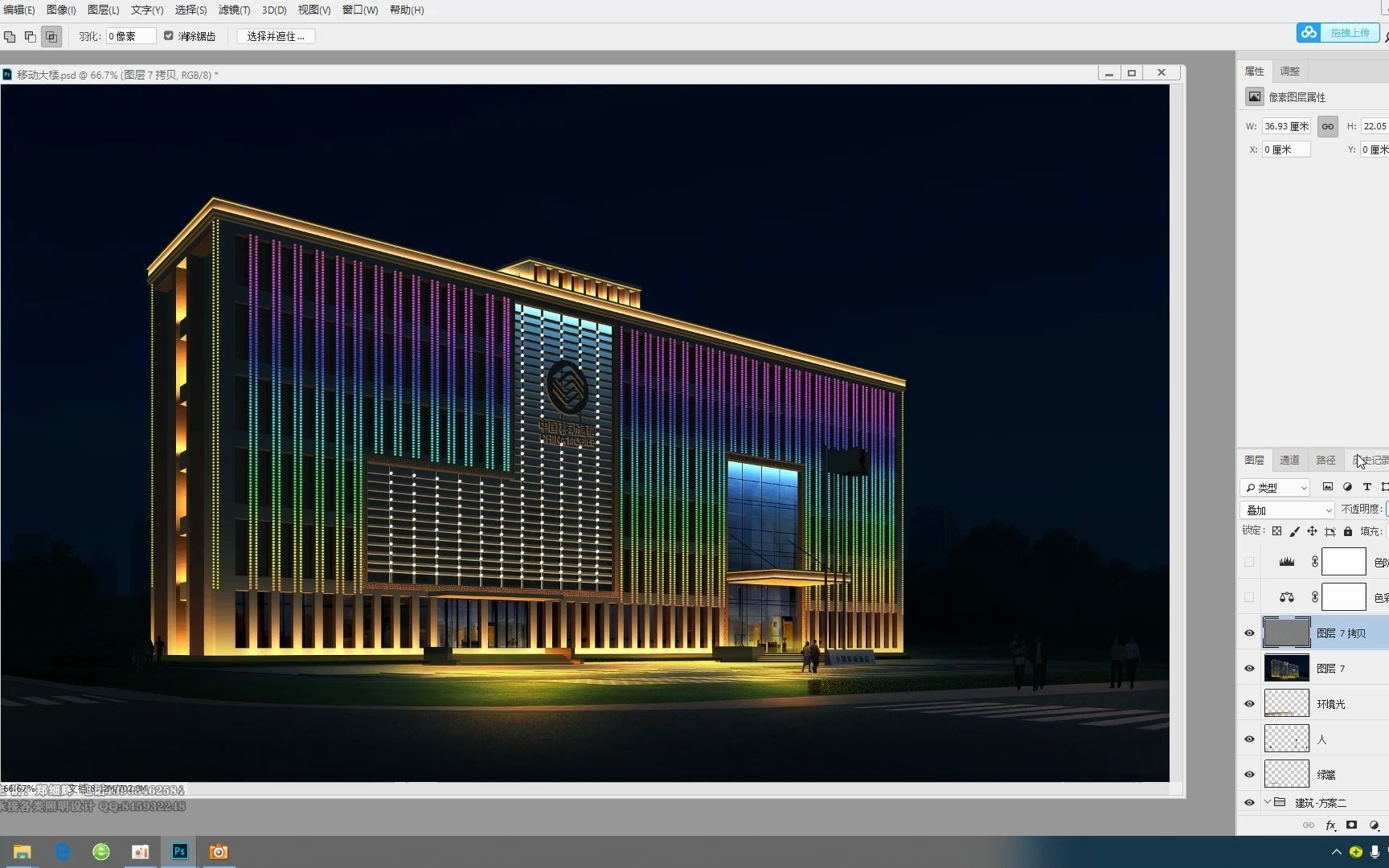Click the fx layer style icon
1389x868 pixels.
(x=1330, y=825)
